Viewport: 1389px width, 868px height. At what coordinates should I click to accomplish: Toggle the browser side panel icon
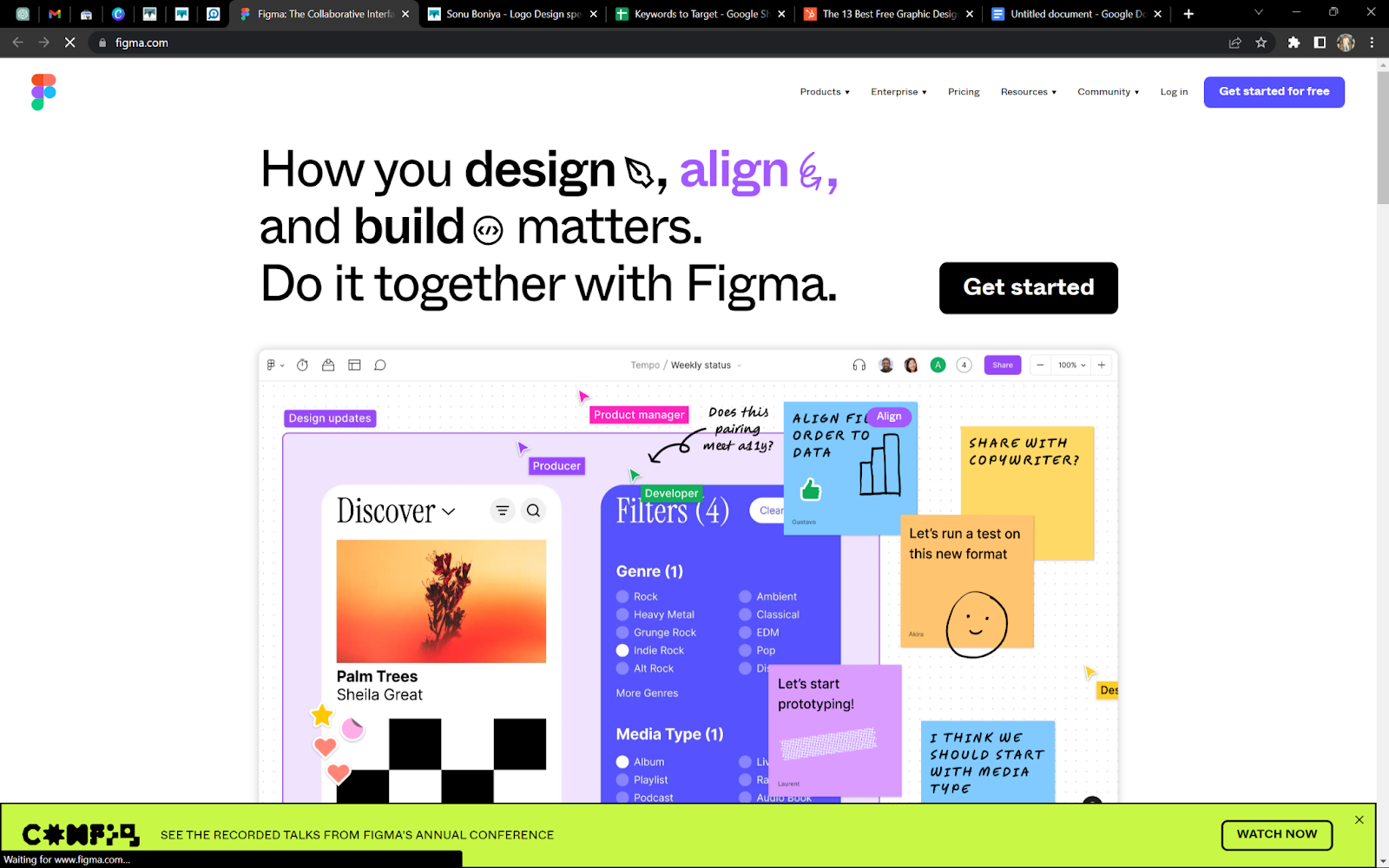(x=1320, y=43)
